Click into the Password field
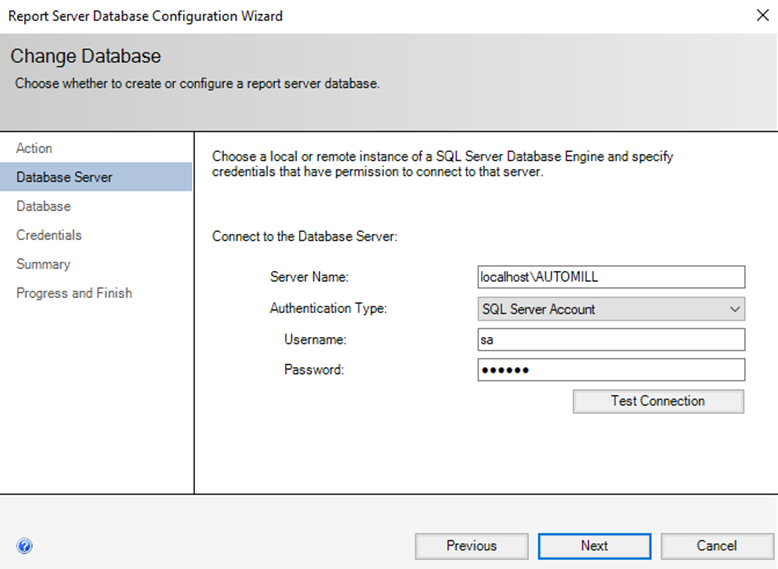 coord(611,370)
